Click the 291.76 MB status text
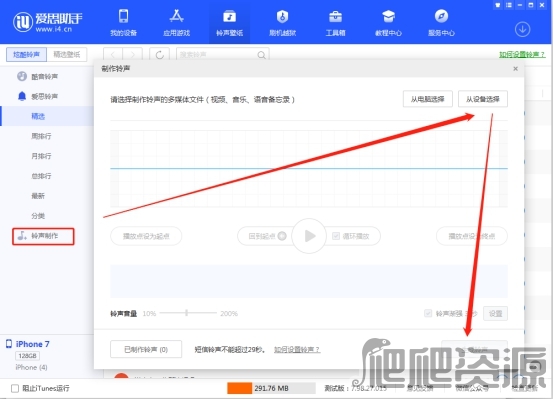554x399 pixels. click(x=271, y=388)
